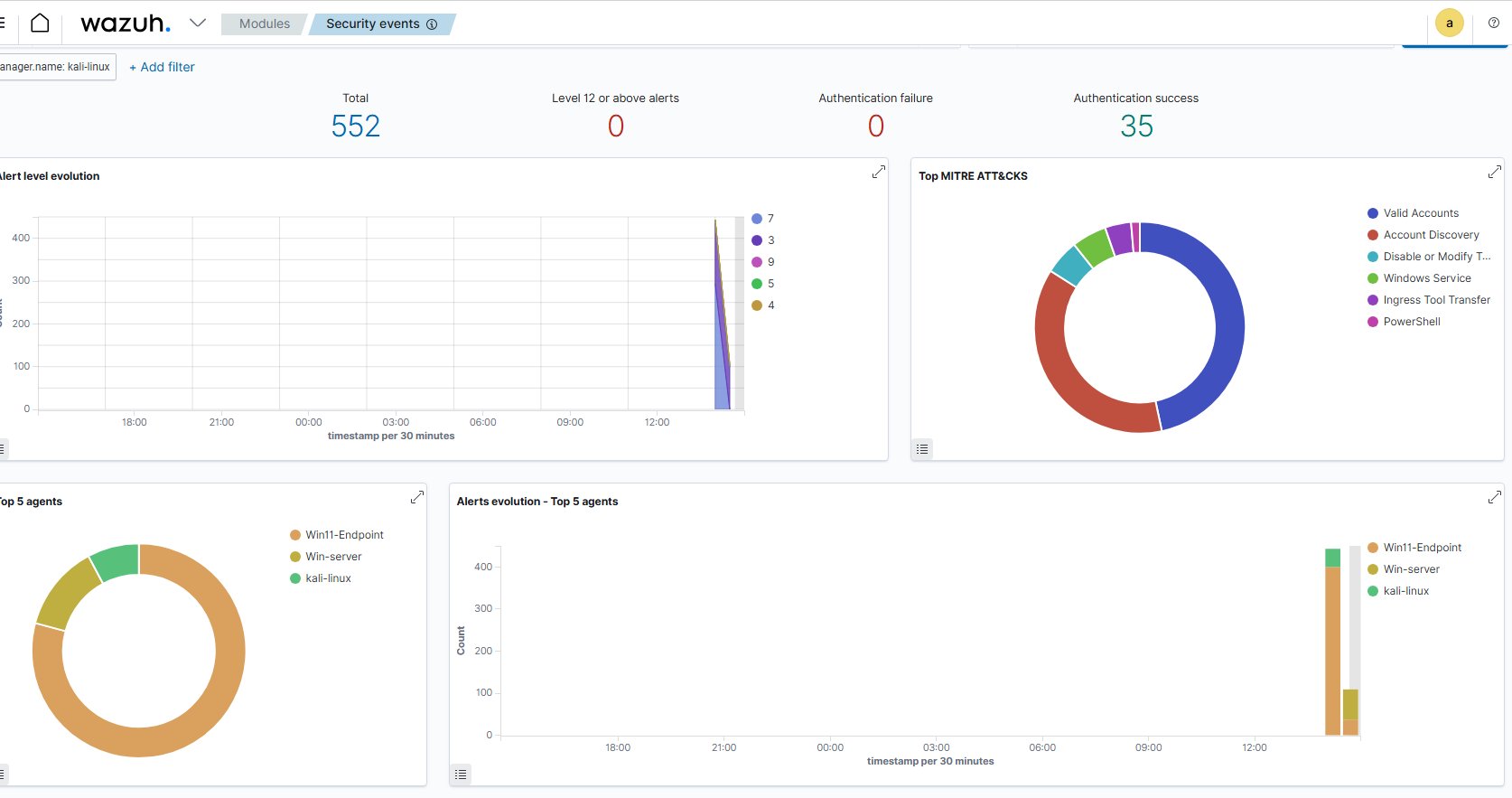Select Ingress Tool Transfer legend entry
Image resolution: width=1512 pixels, height=798 pixels.
(1429, 300)
